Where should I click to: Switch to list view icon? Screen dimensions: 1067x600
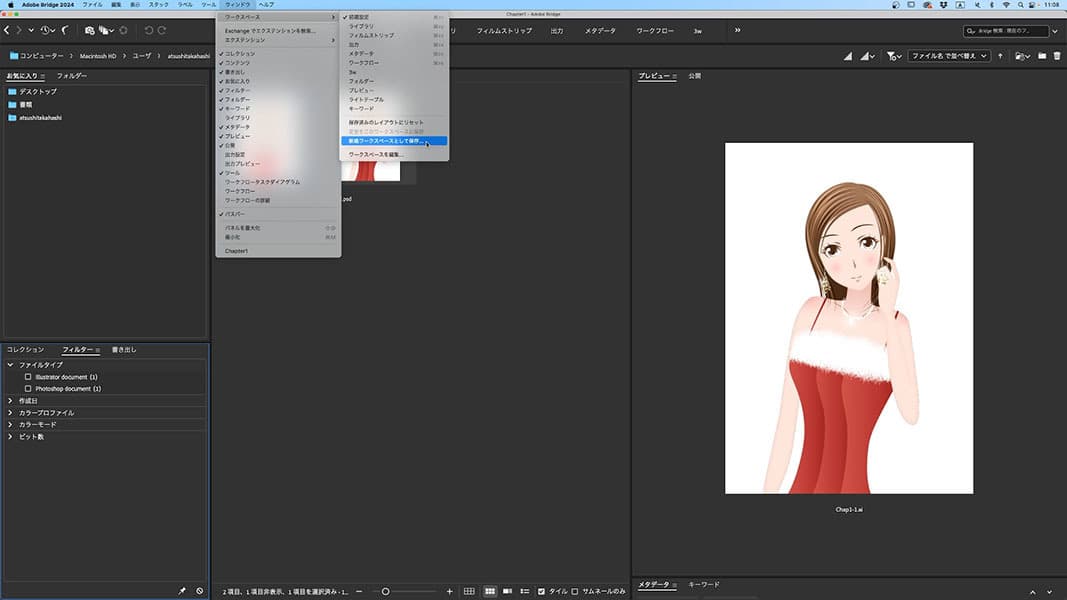tap(525, 591)
